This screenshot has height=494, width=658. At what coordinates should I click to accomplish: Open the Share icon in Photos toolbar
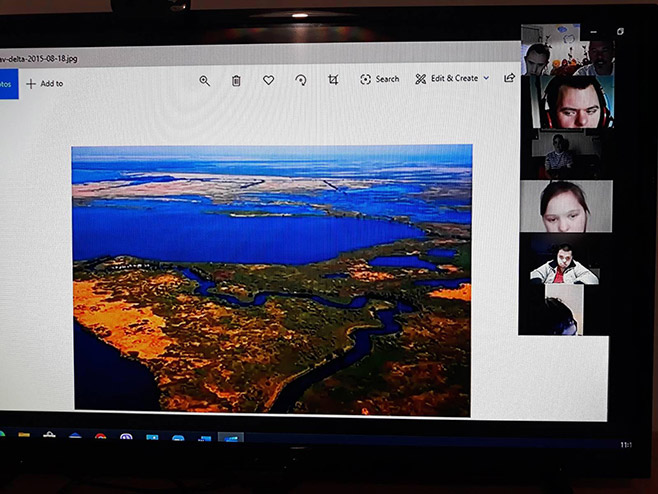click(509, 78)
